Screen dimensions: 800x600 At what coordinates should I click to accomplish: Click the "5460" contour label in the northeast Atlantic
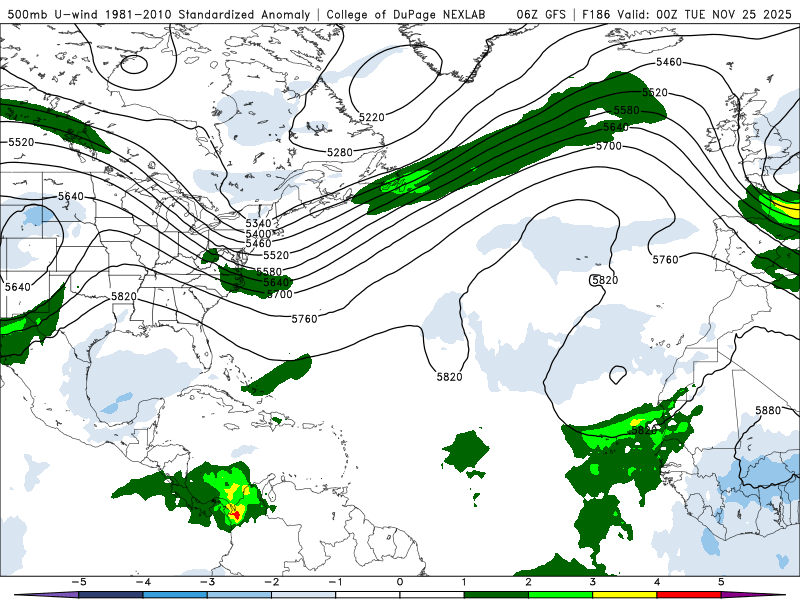(x=668, y=62)
